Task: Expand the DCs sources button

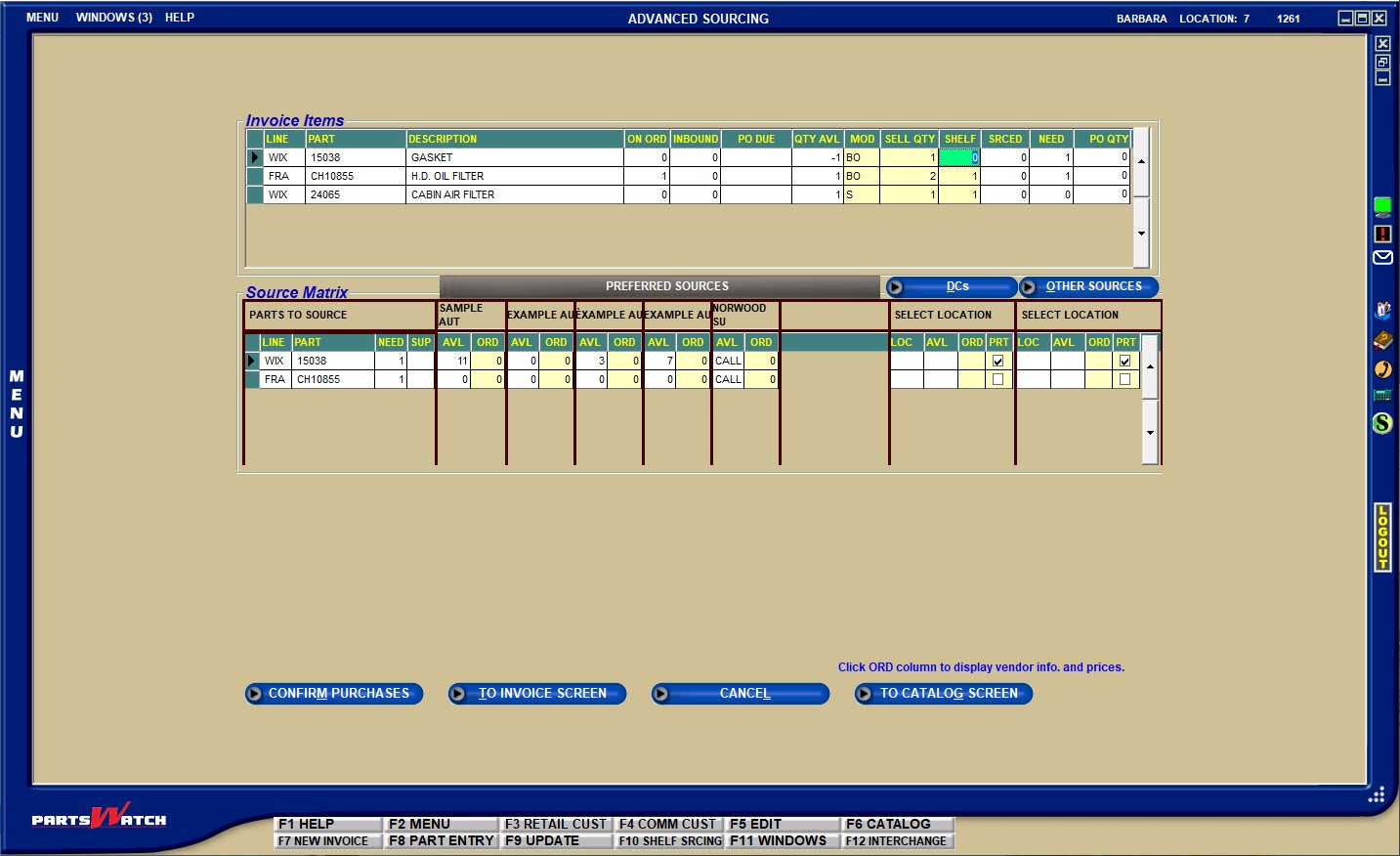Action: coord(951,286)
